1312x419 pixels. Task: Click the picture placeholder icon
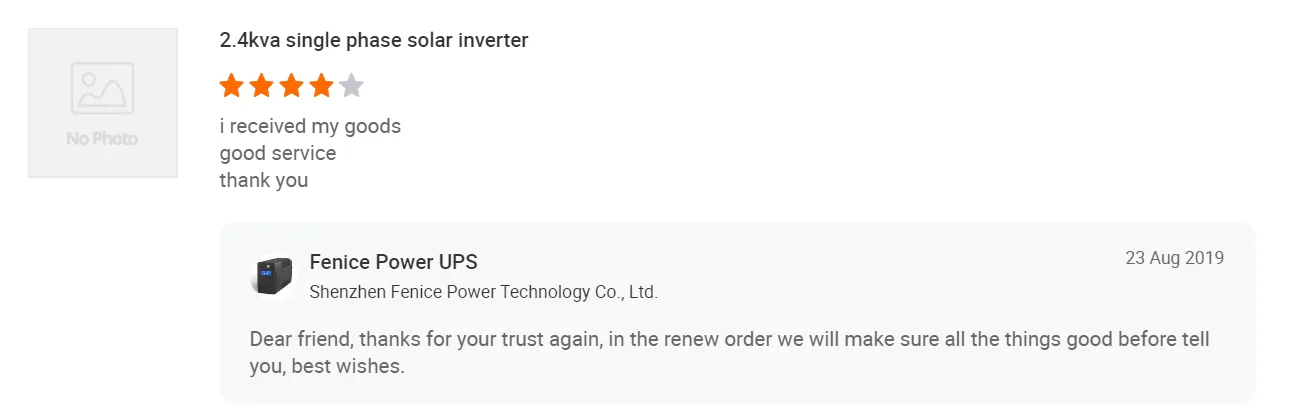(x=102, y=88)
